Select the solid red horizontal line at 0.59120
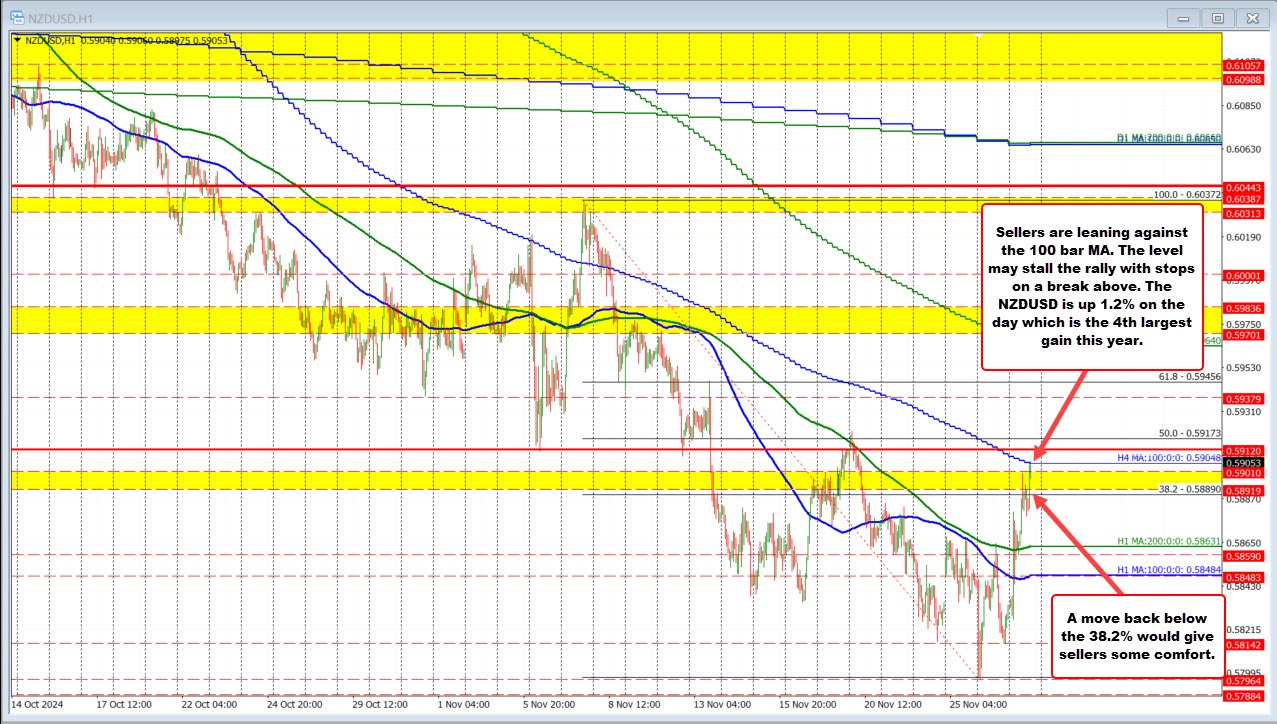1277x724 pixels. (x=615, y=449)
